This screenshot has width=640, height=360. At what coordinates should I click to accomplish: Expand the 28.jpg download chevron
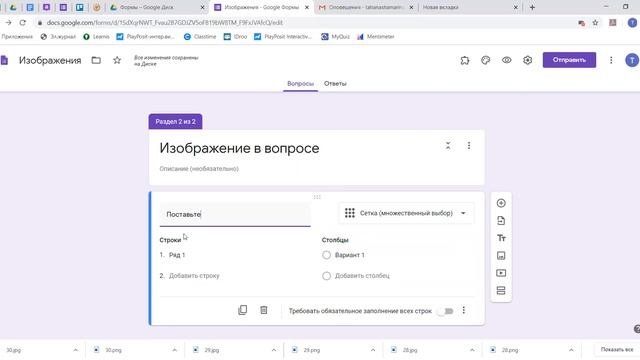click(472, 350)
